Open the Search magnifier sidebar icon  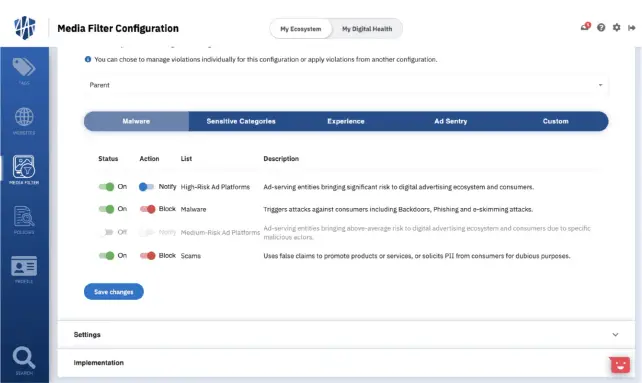pos(24,360)
